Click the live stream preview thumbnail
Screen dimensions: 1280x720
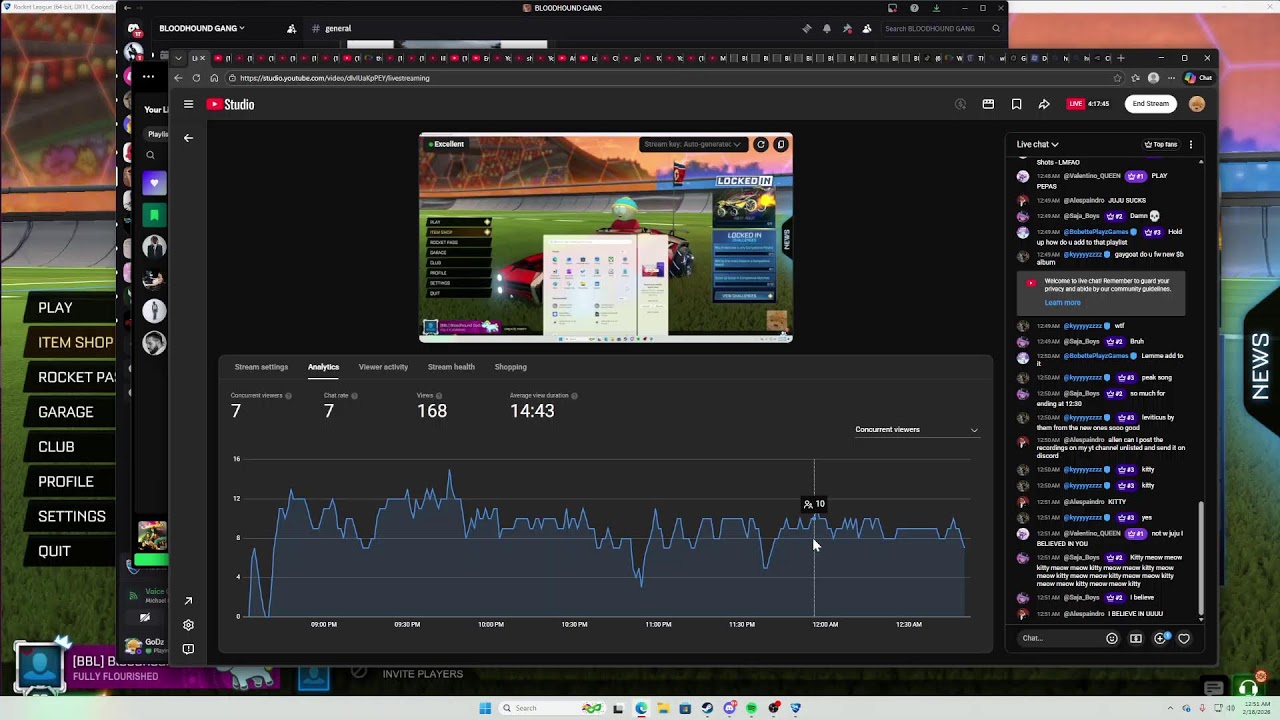coord(606,237)
